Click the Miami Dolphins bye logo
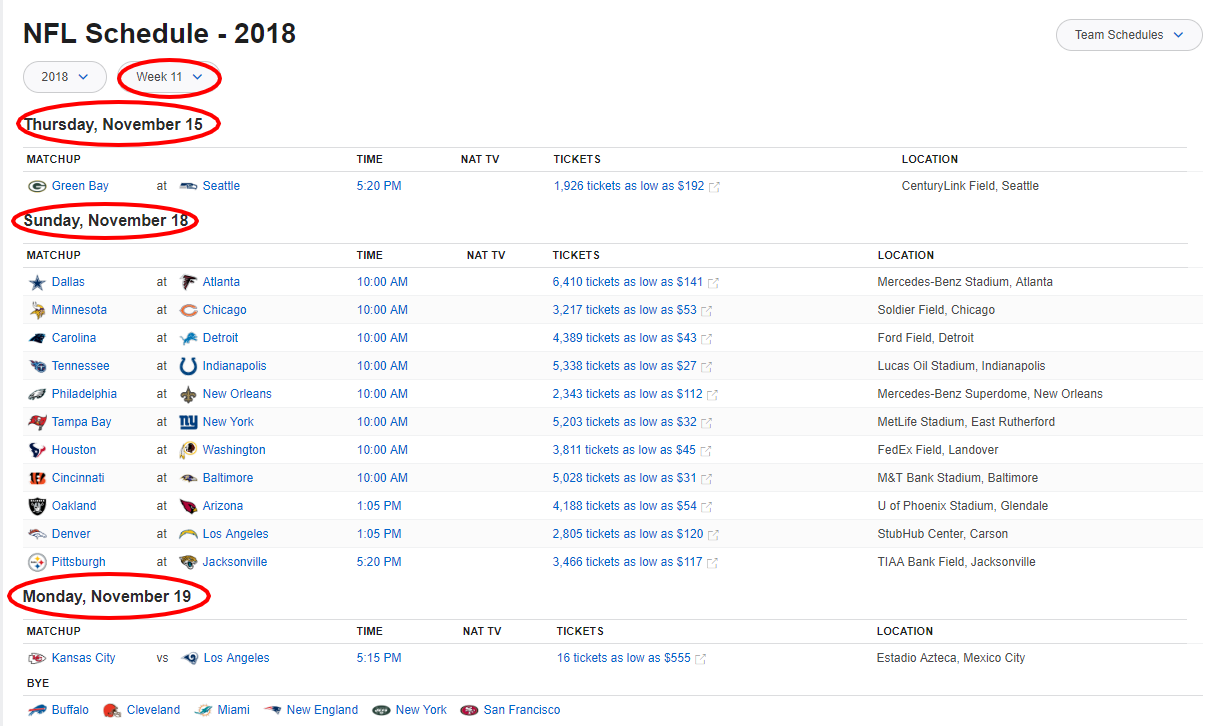Screen dimensions: 1214x726 coord(203,710)
